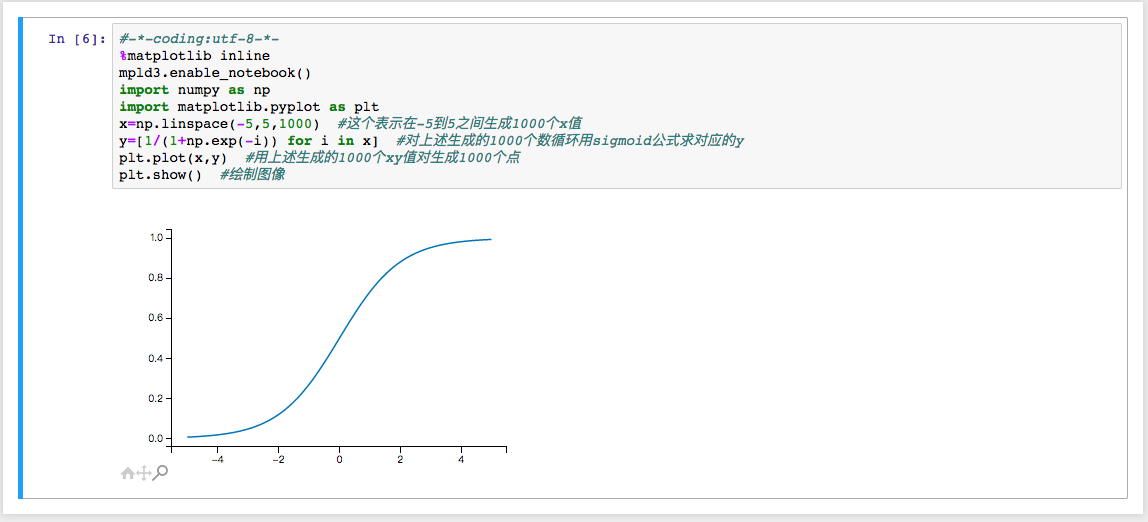Screen dimensions: 1148x522
Task: Click the import numpy as np line
Action: click(194, 90)
